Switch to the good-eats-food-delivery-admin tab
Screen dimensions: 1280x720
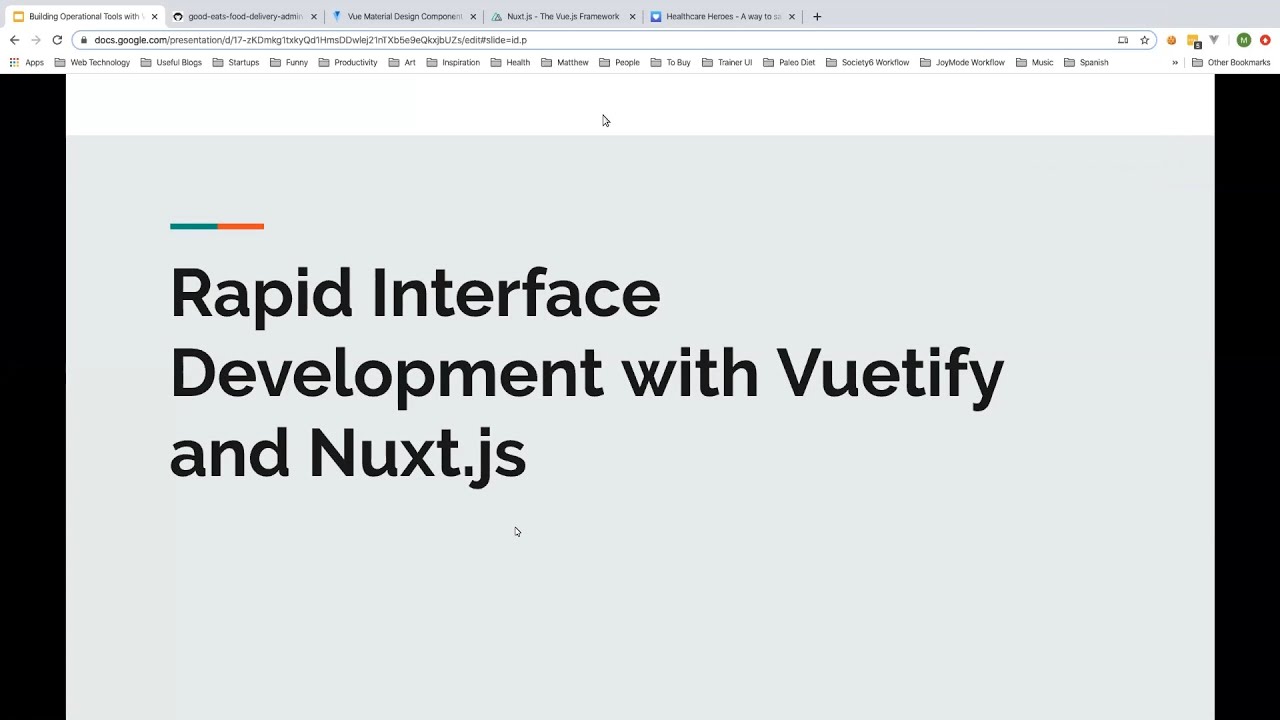click(x=244, y=17)
